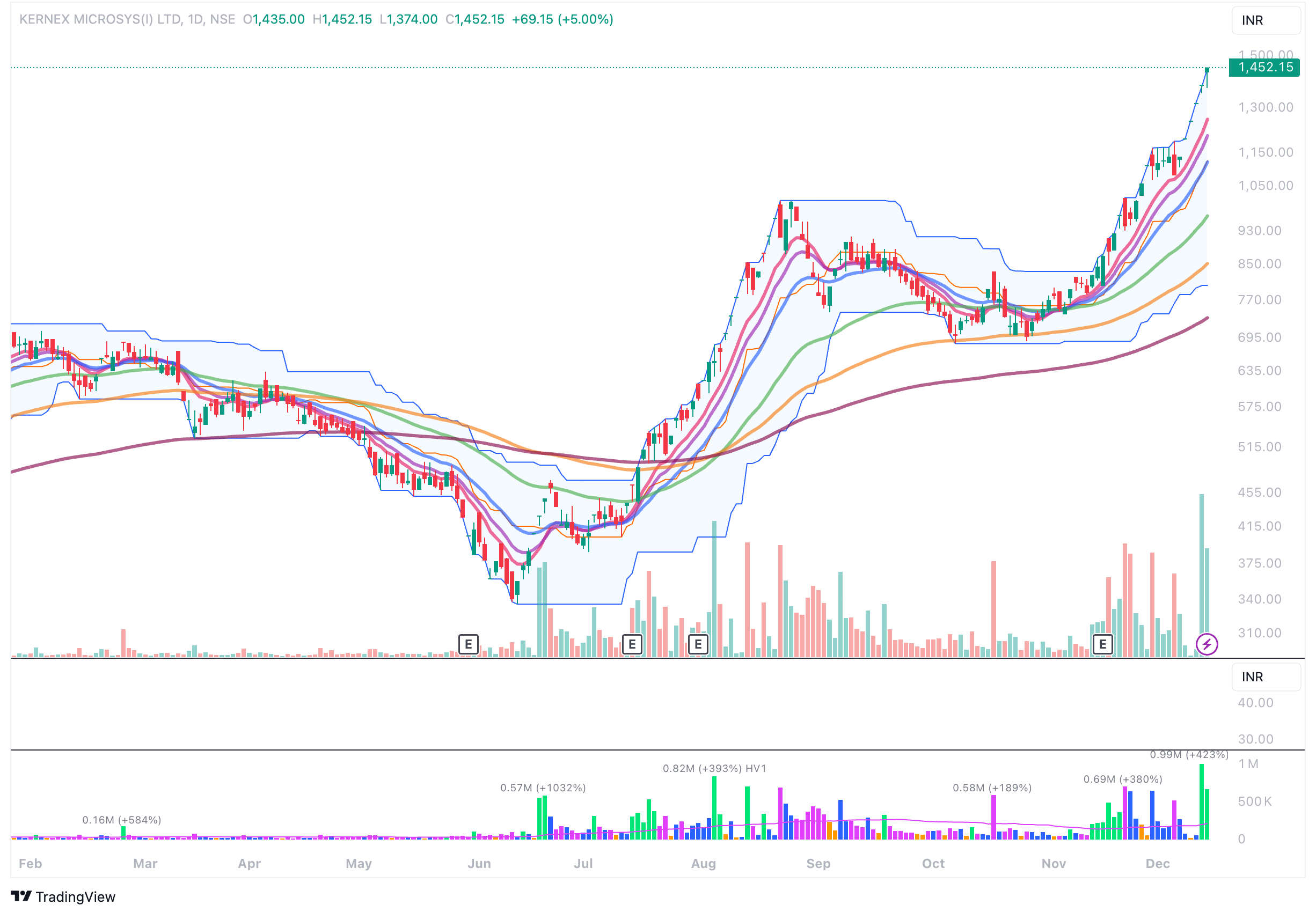Click the 0.99M (+423%) volume label
The image size is (1316, 912).
click(x=1188, y=755)
